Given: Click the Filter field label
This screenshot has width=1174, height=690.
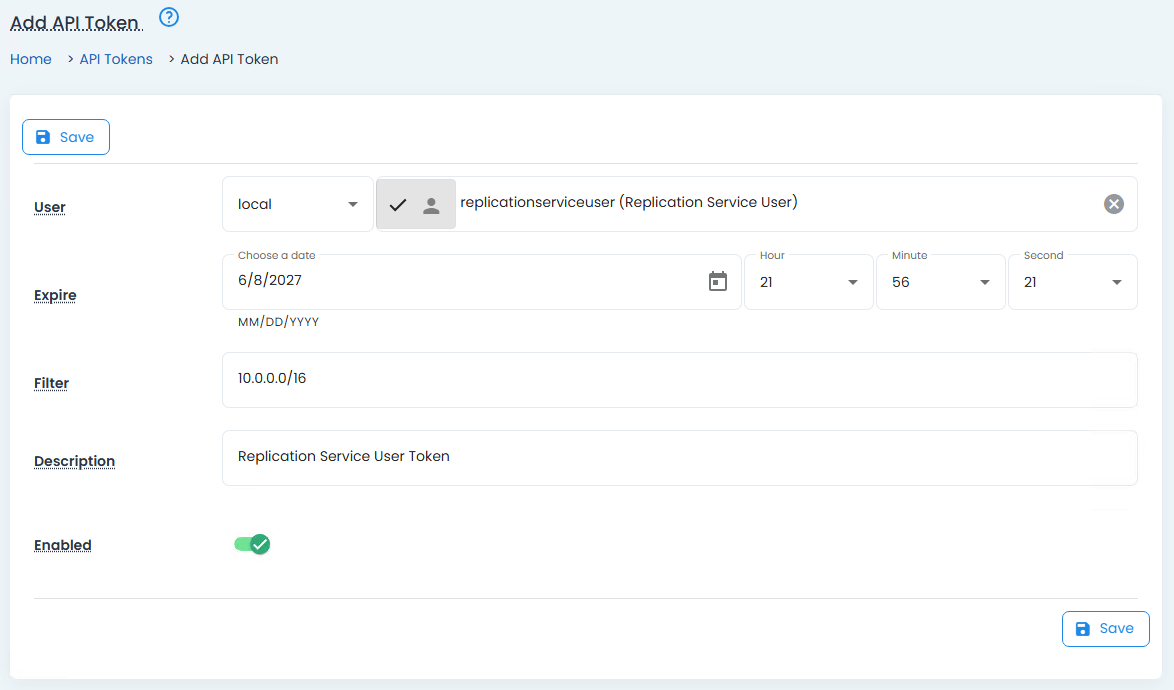Looking at the screenshot, I should 51,383.
